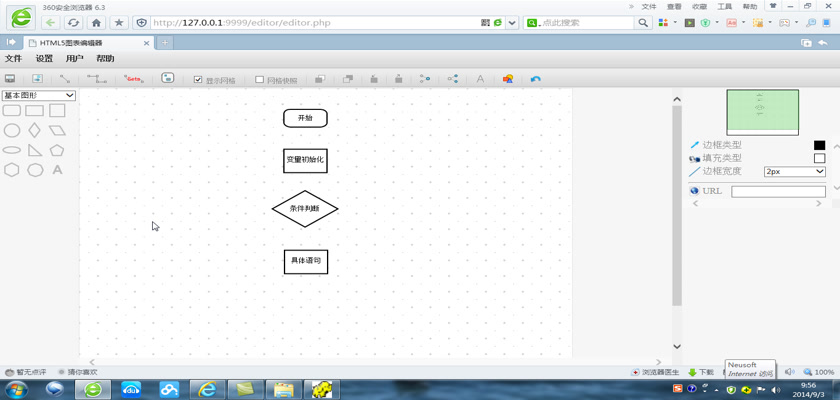Select the diamond shape in palette
840x400 pixels.
pos(34,130)
